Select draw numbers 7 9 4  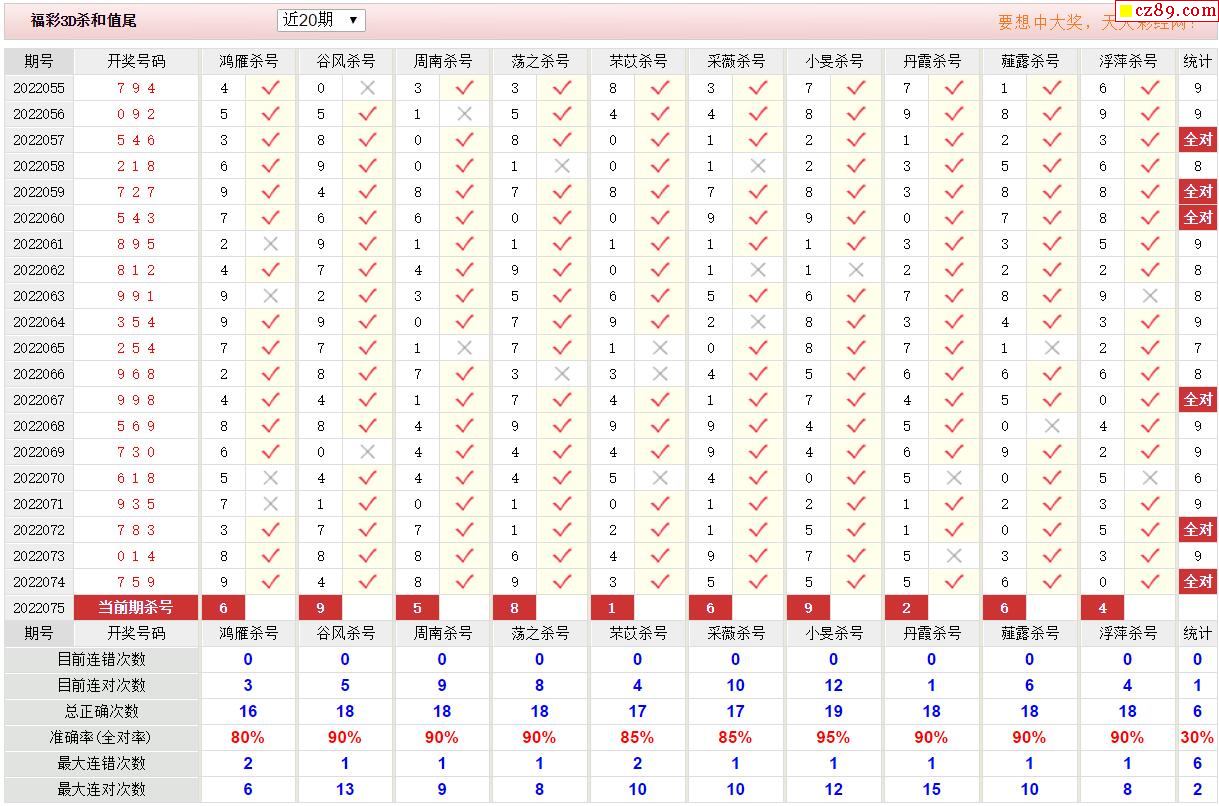pyautogui.click(x=136, y=88)
